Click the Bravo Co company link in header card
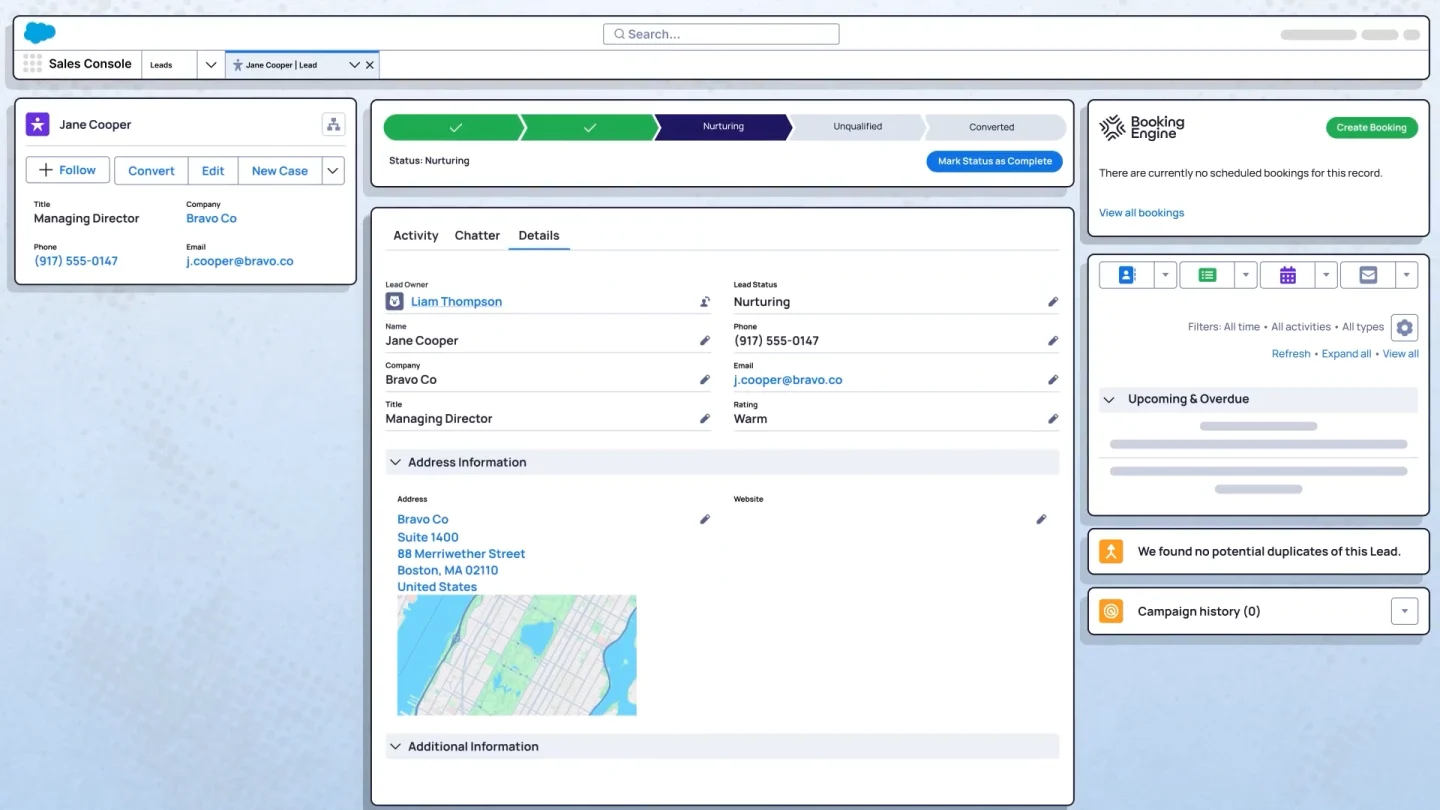 click(211, 219)
